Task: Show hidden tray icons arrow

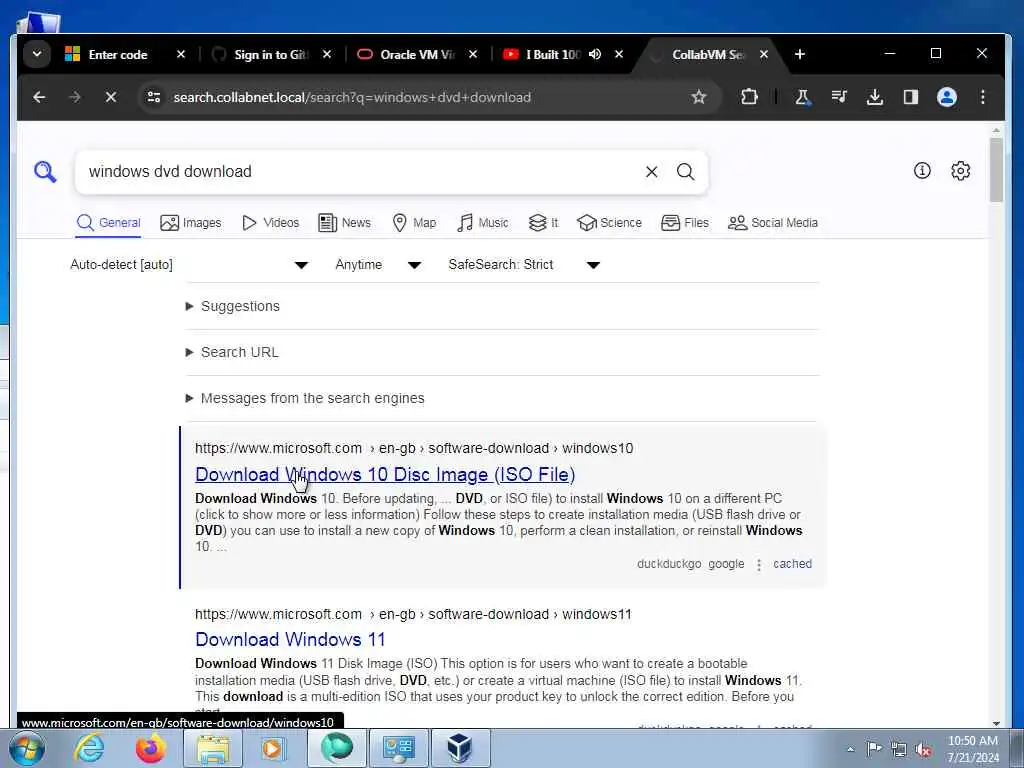Action: pos(850,750)
